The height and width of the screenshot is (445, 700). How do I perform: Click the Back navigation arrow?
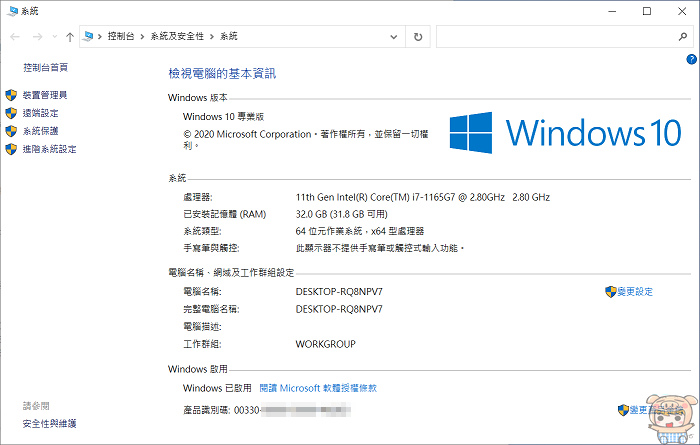15,37
